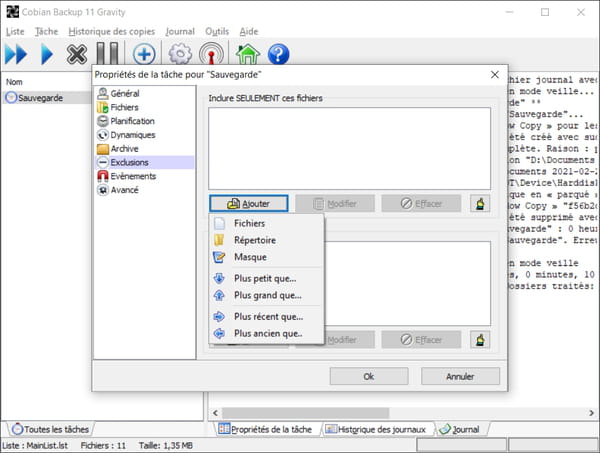Click the log scrollbar right arrow
This screenshot has width=600, height=453.
(x=591, y=413)
